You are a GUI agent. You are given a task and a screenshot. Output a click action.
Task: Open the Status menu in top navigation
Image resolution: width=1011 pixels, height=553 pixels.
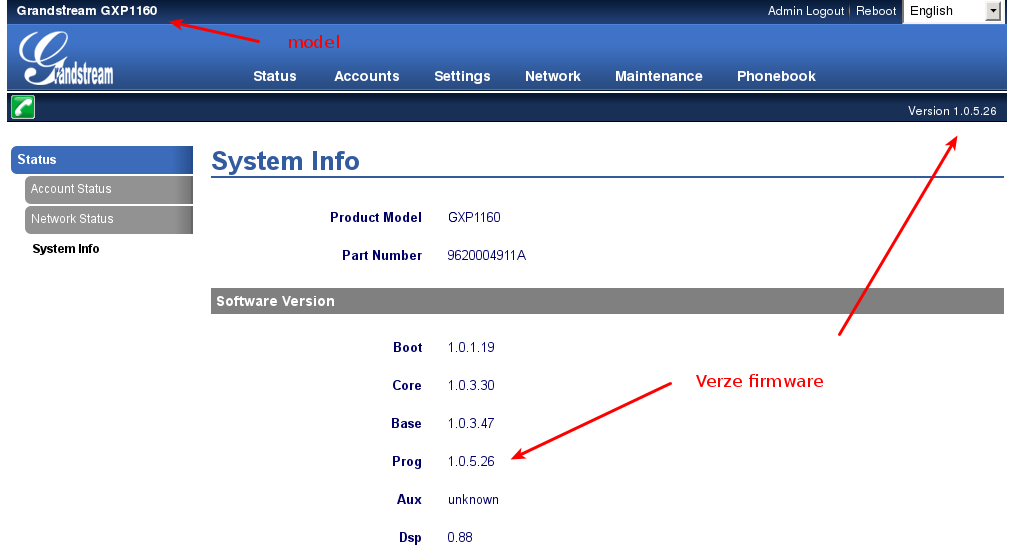click(274, 76)
